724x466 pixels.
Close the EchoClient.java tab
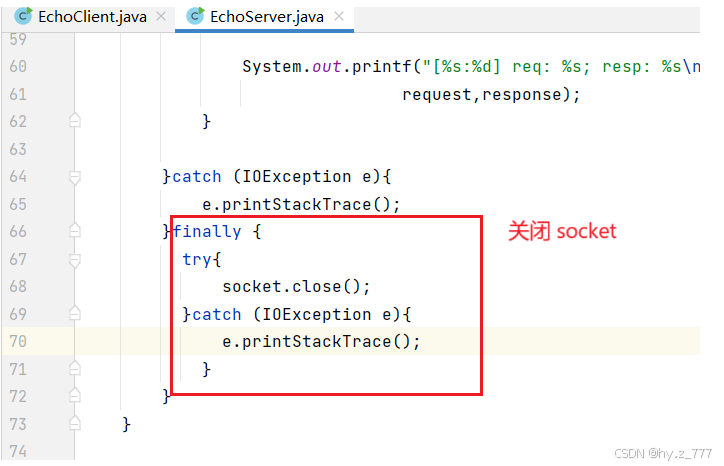tap(161, 17)
